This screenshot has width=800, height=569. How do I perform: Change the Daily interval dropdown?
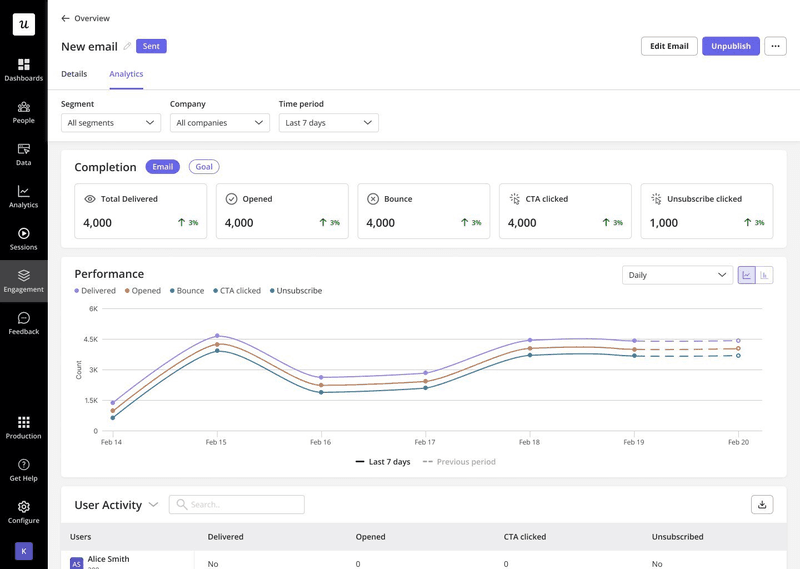tap(677, 275)
